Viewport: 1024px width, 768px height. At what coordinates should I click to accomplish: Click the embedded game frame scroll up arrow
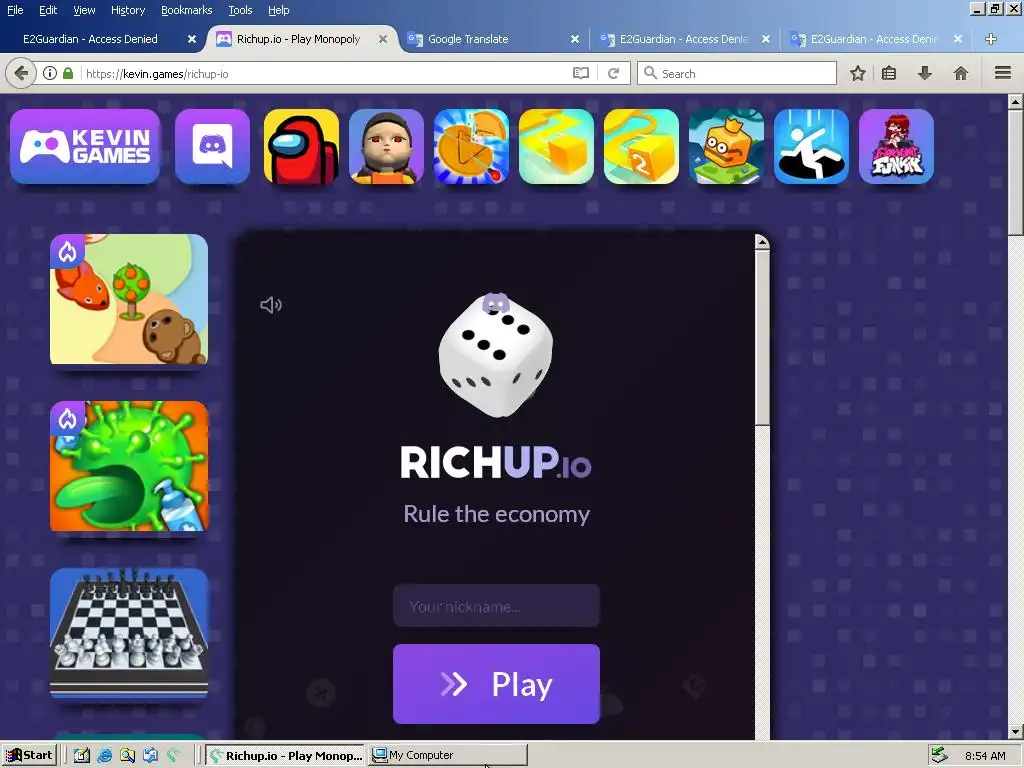click(x=762, y=242)
